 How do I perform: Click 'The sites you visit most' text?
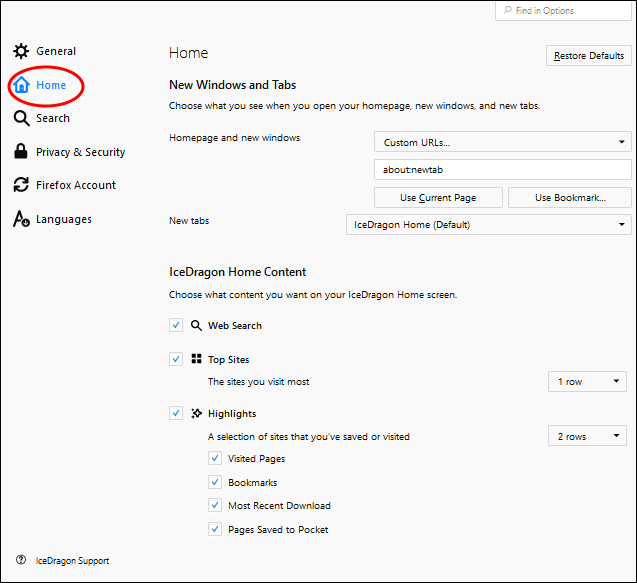point(258,382)
